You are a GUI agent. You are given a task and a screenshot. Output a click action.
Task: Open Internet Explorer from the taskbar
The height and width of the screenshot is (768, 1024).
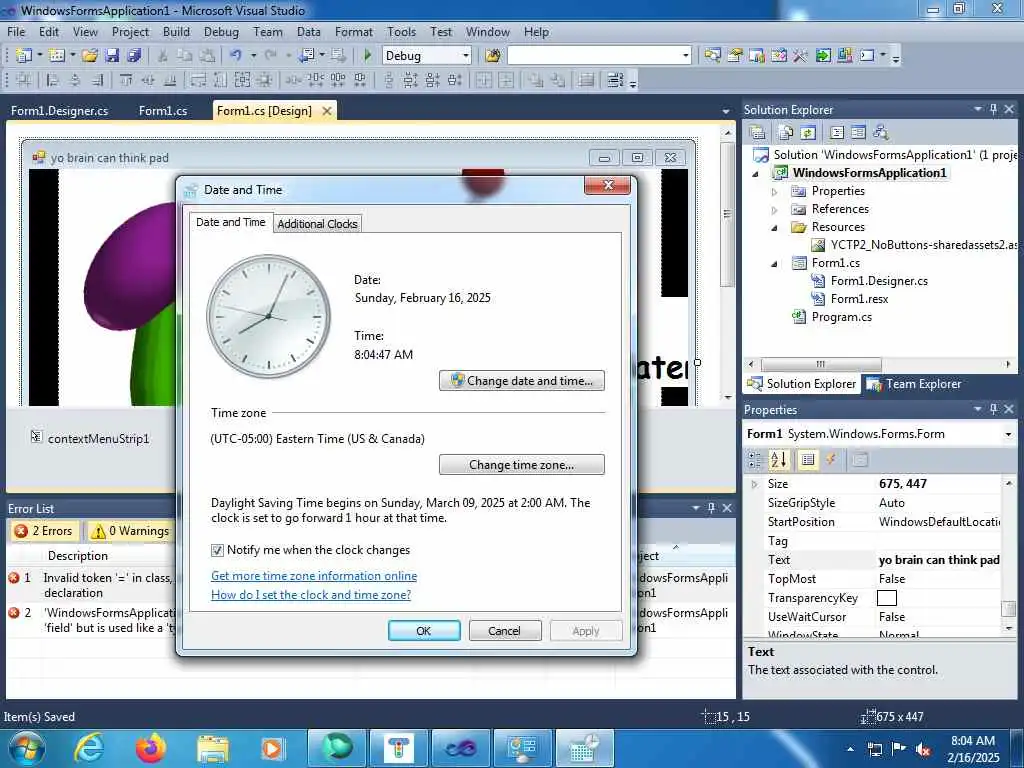coord(88,748)
